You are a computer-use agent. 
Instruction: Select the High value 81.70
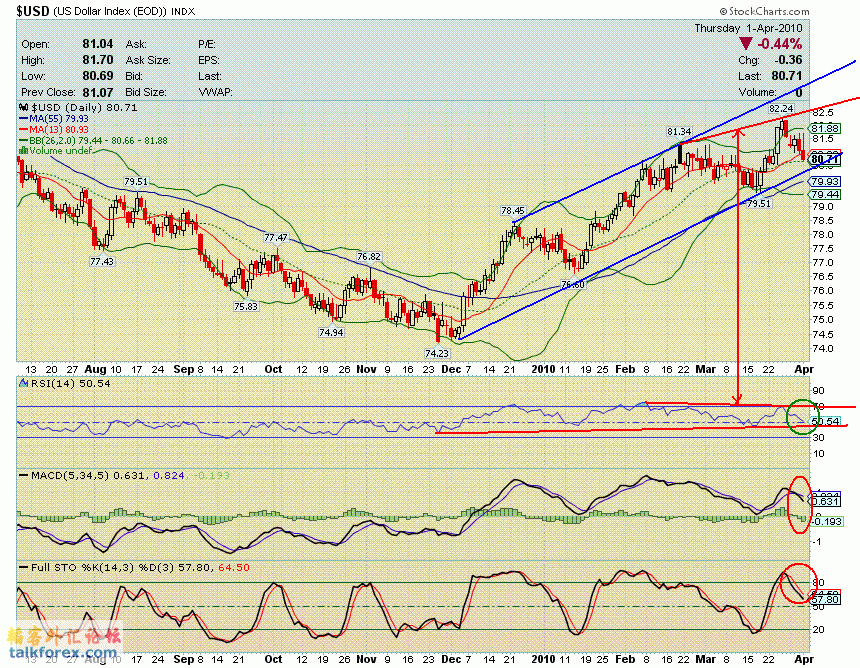click(98, 60)
